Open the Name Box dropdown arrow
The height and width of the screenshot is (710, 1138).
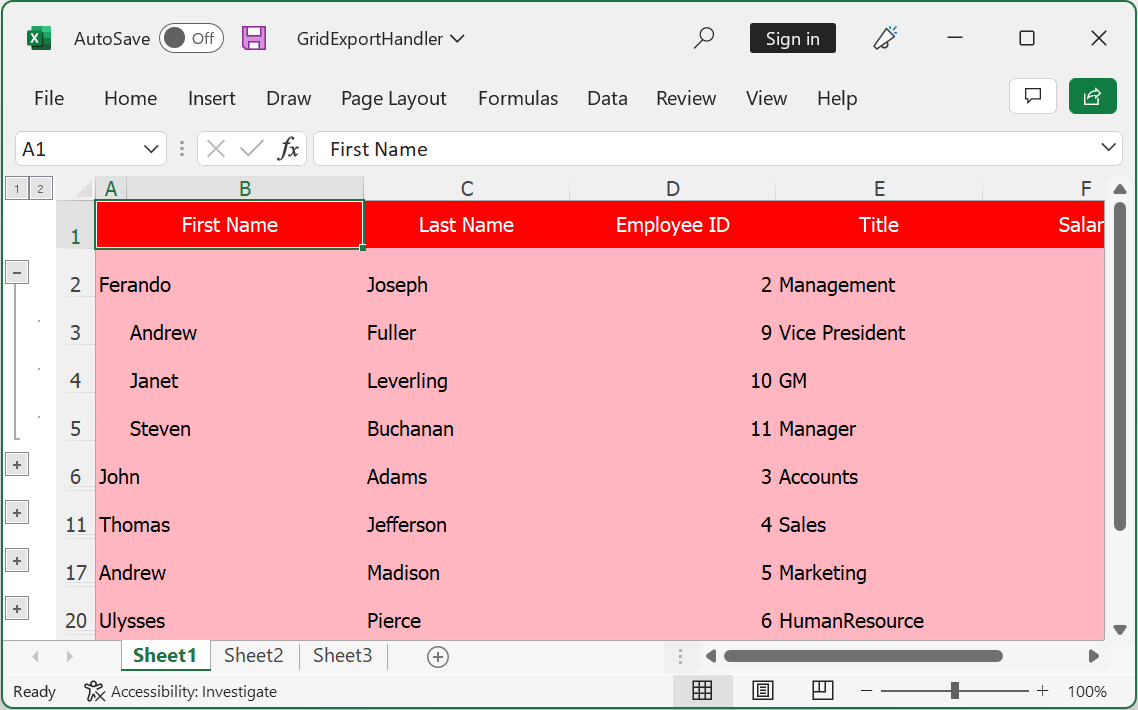coord(151,149)
